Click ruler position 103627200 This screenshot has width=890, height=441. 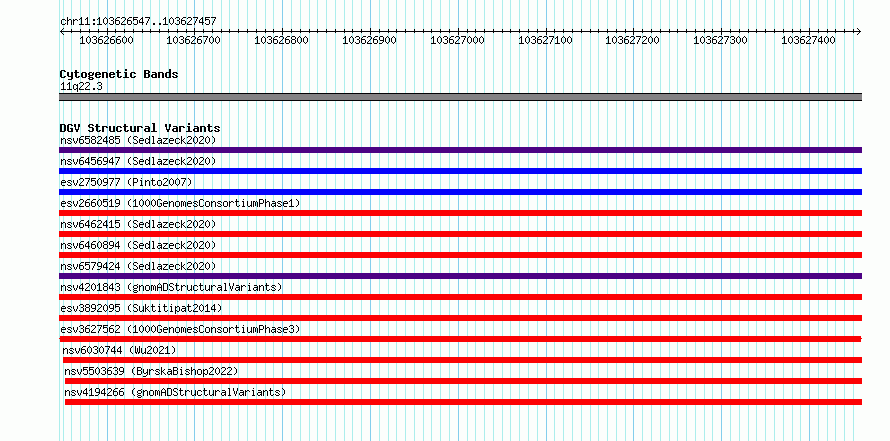[633, 40]
